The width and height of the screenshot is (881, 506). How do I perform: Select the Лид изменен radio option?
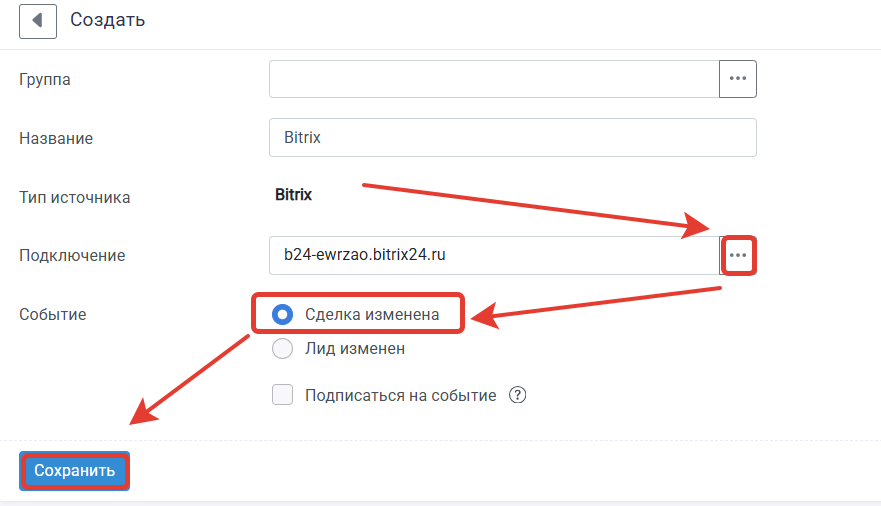282,349
